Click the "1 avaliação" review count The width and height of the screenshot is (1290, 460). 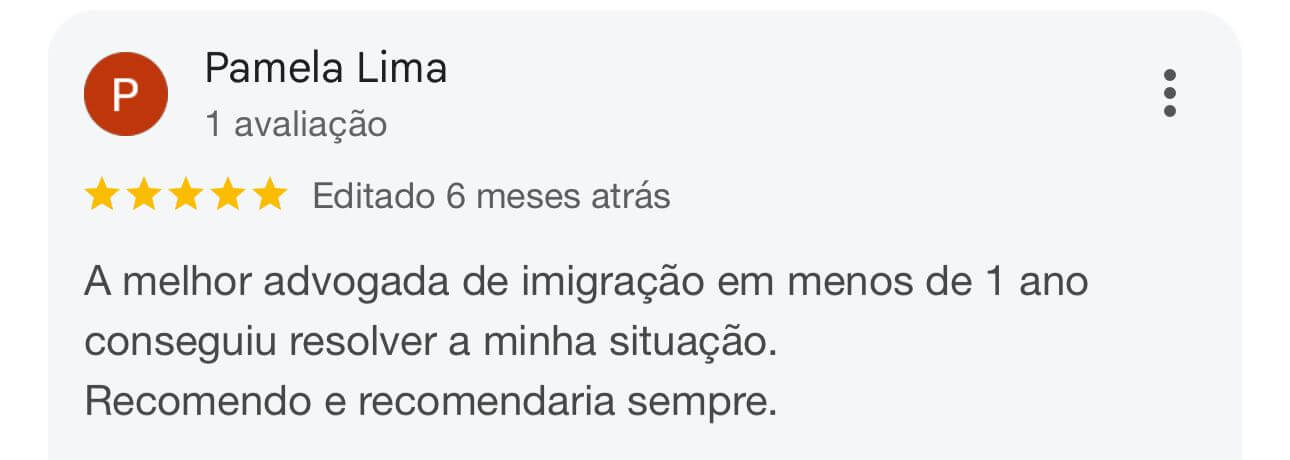click(x=295, y=124)
